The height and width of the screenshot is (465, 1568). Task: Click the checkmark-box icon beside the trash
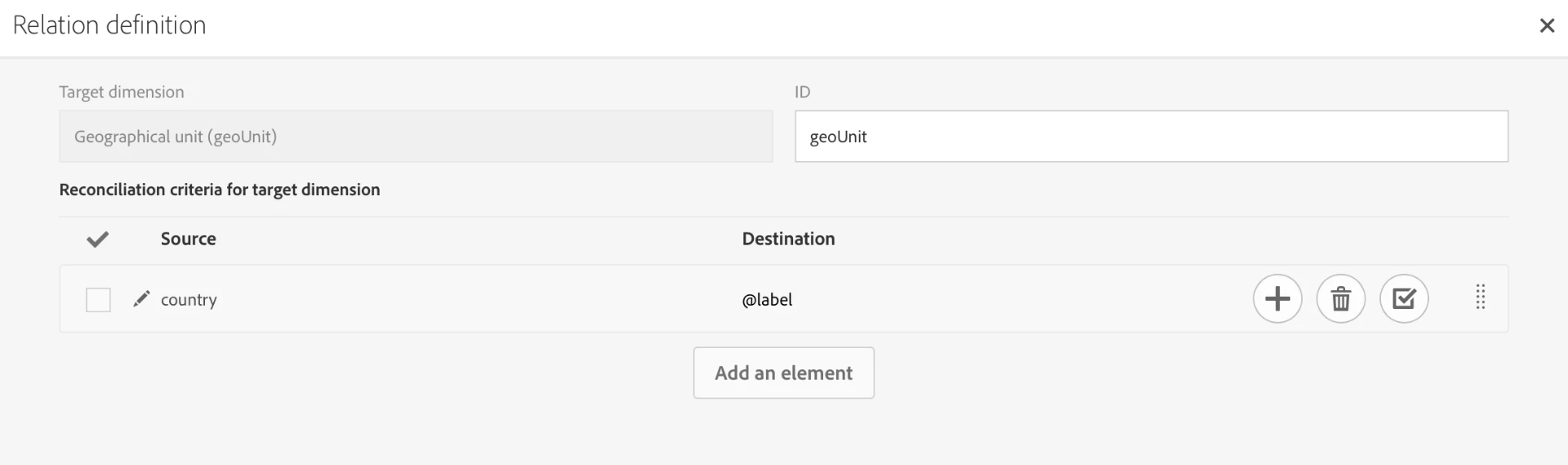[x=1403, y=299]
